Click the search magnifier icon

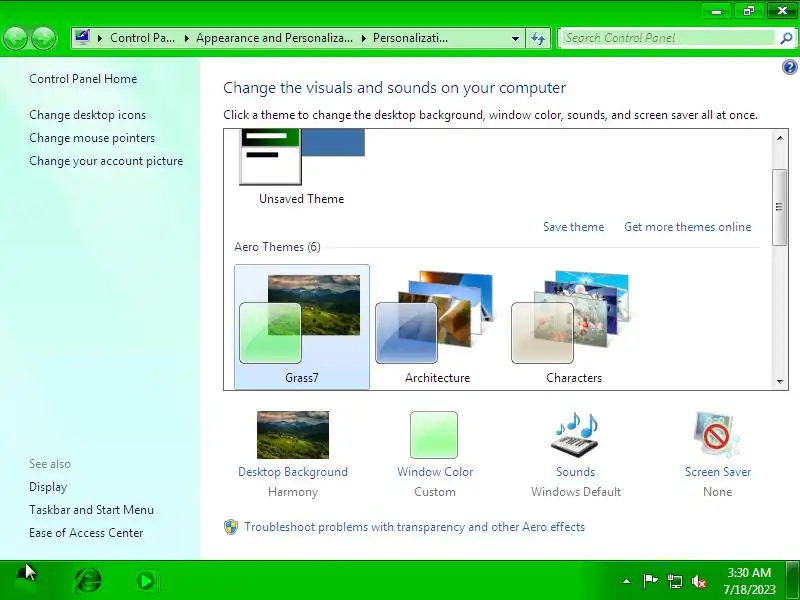coord(786,38)
